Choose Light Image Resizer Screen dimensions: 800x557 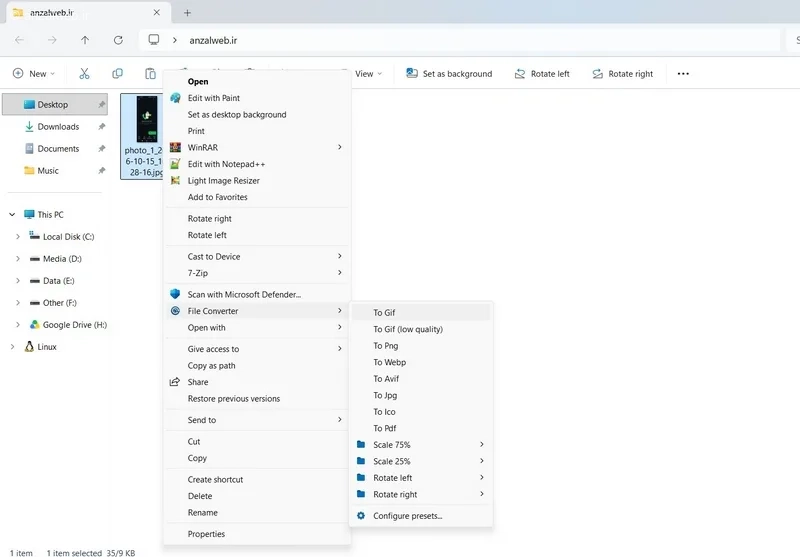257,181
